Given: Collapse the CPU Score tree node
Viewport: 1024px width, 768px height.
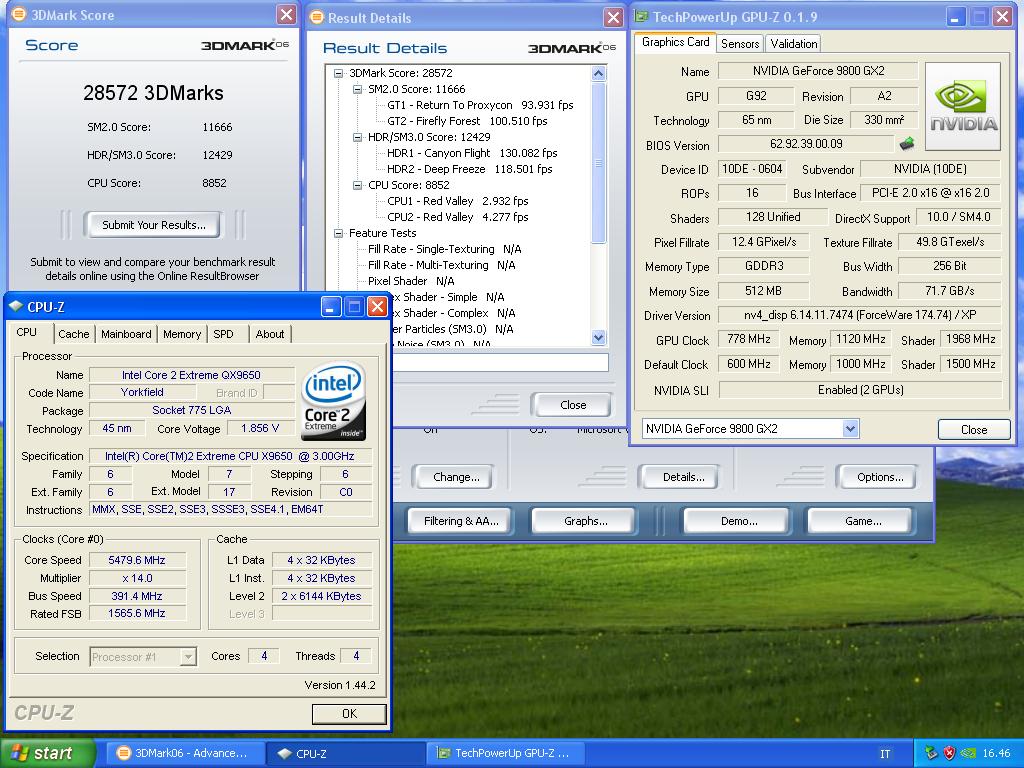Looking at the screenshot, I should [357, 185].
